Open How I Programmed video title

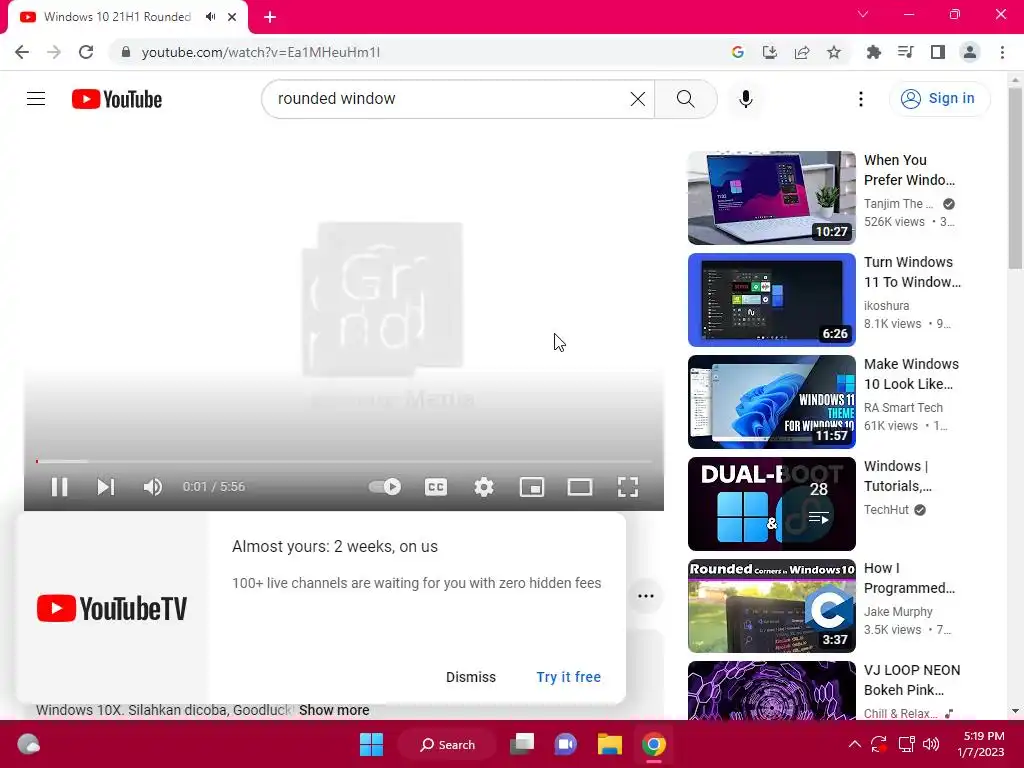point(909,578)
